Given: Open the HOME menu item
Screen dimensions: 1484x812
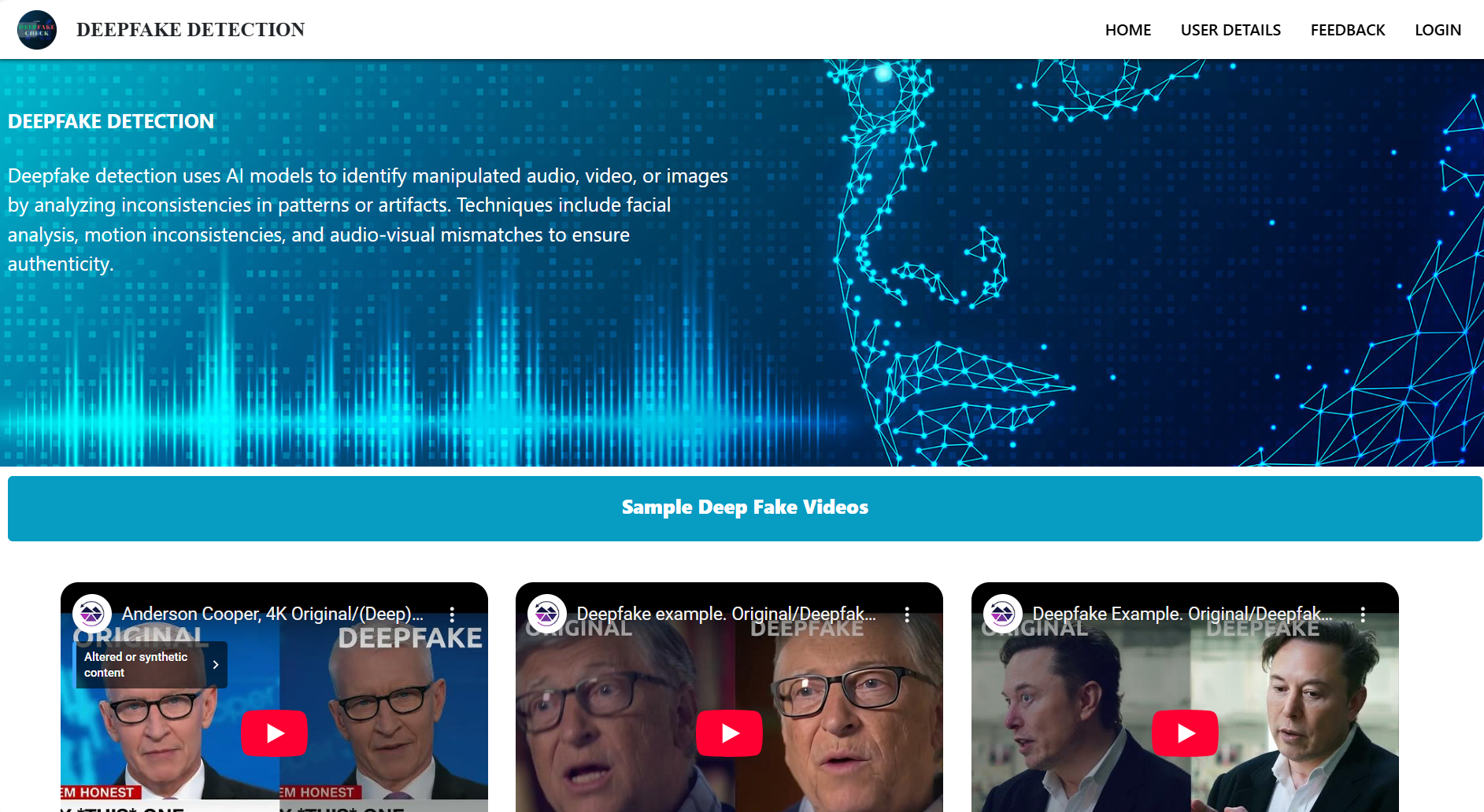Looking at the screenshot, I should tap(1127, 30).
